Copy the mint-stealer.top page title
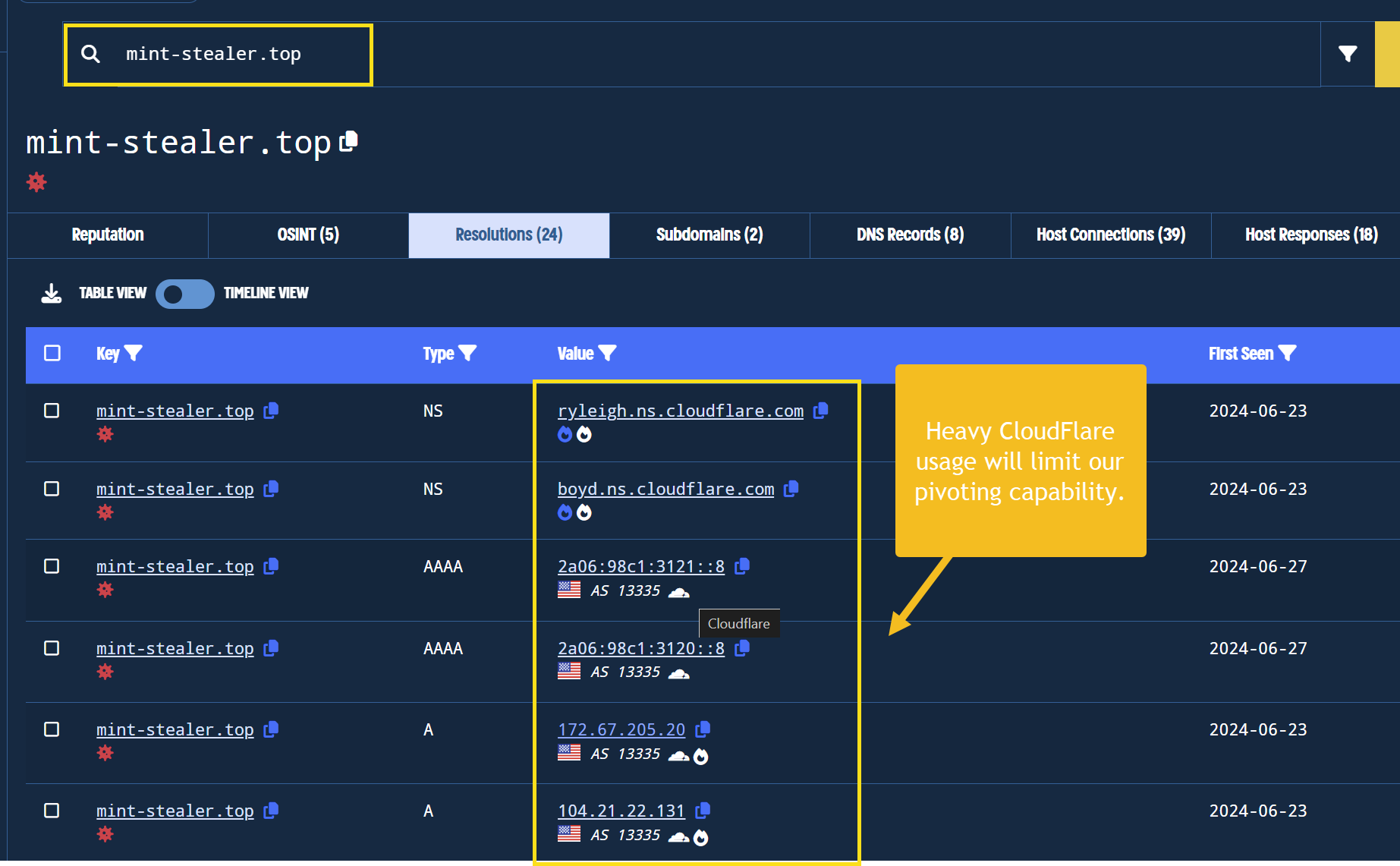 point(348,141)
